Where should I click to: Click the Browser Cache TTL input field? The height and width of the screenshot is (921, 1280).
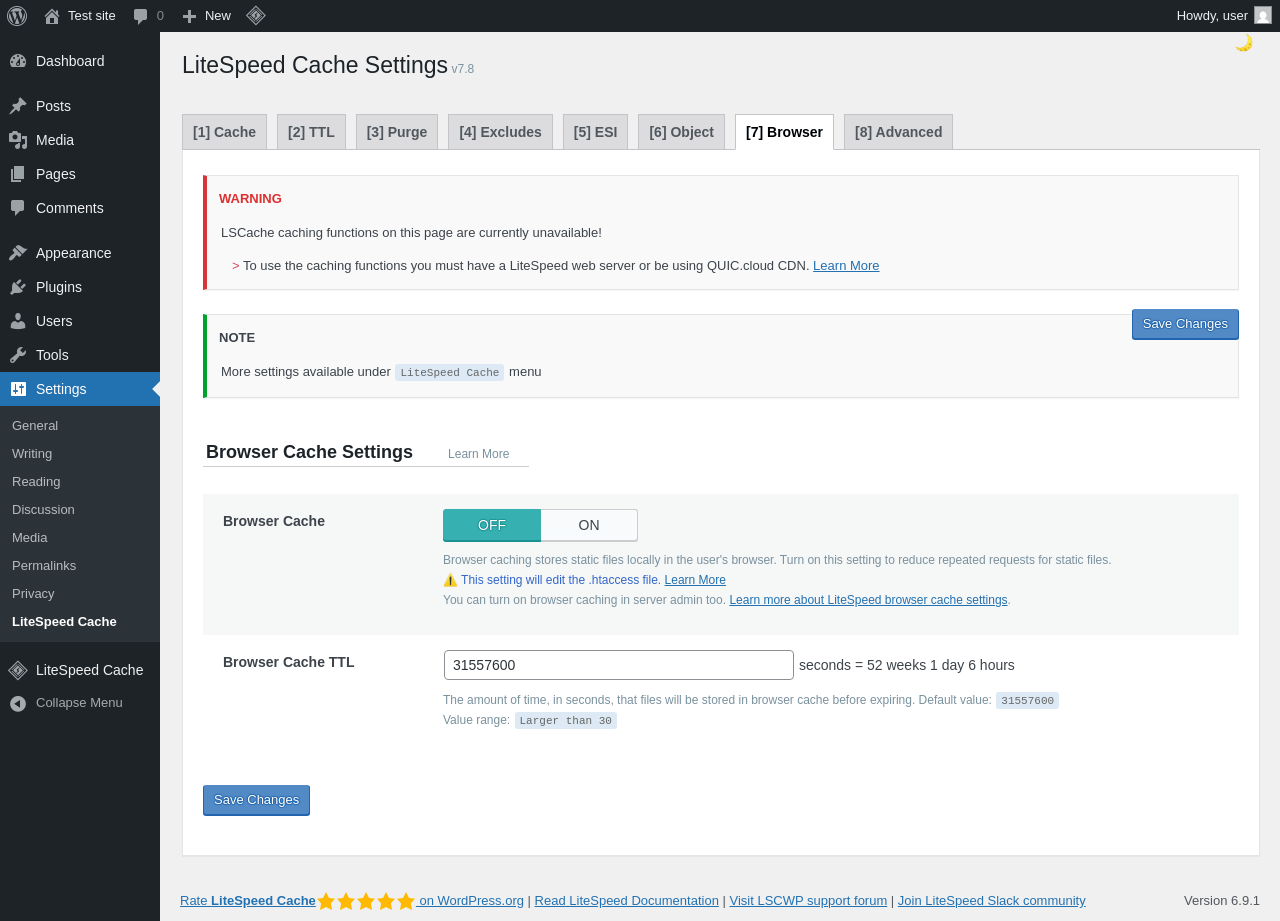pos(619,665)
